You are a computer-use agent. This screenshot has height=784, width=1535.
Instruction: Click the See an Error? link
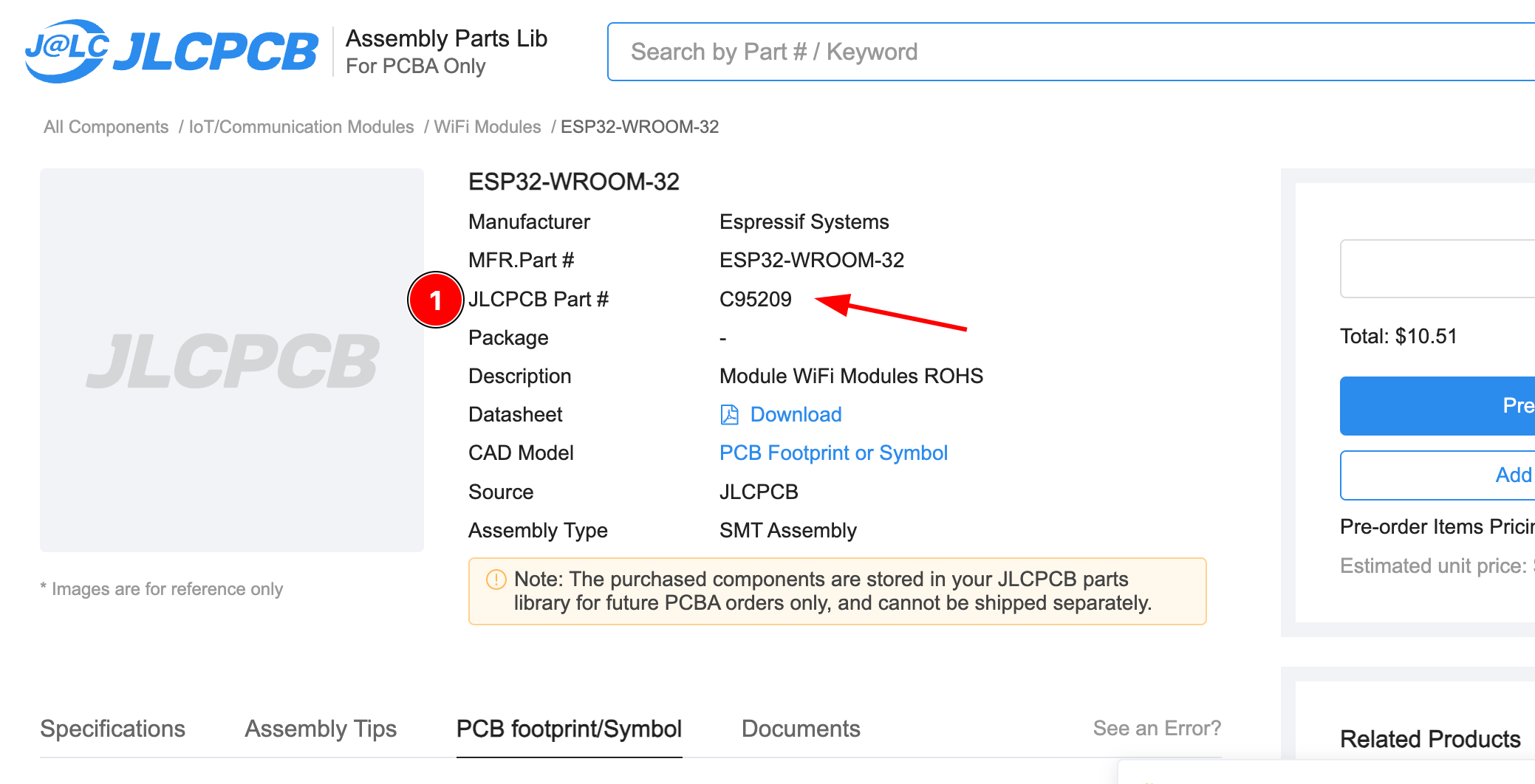(x=1157, y=729)
